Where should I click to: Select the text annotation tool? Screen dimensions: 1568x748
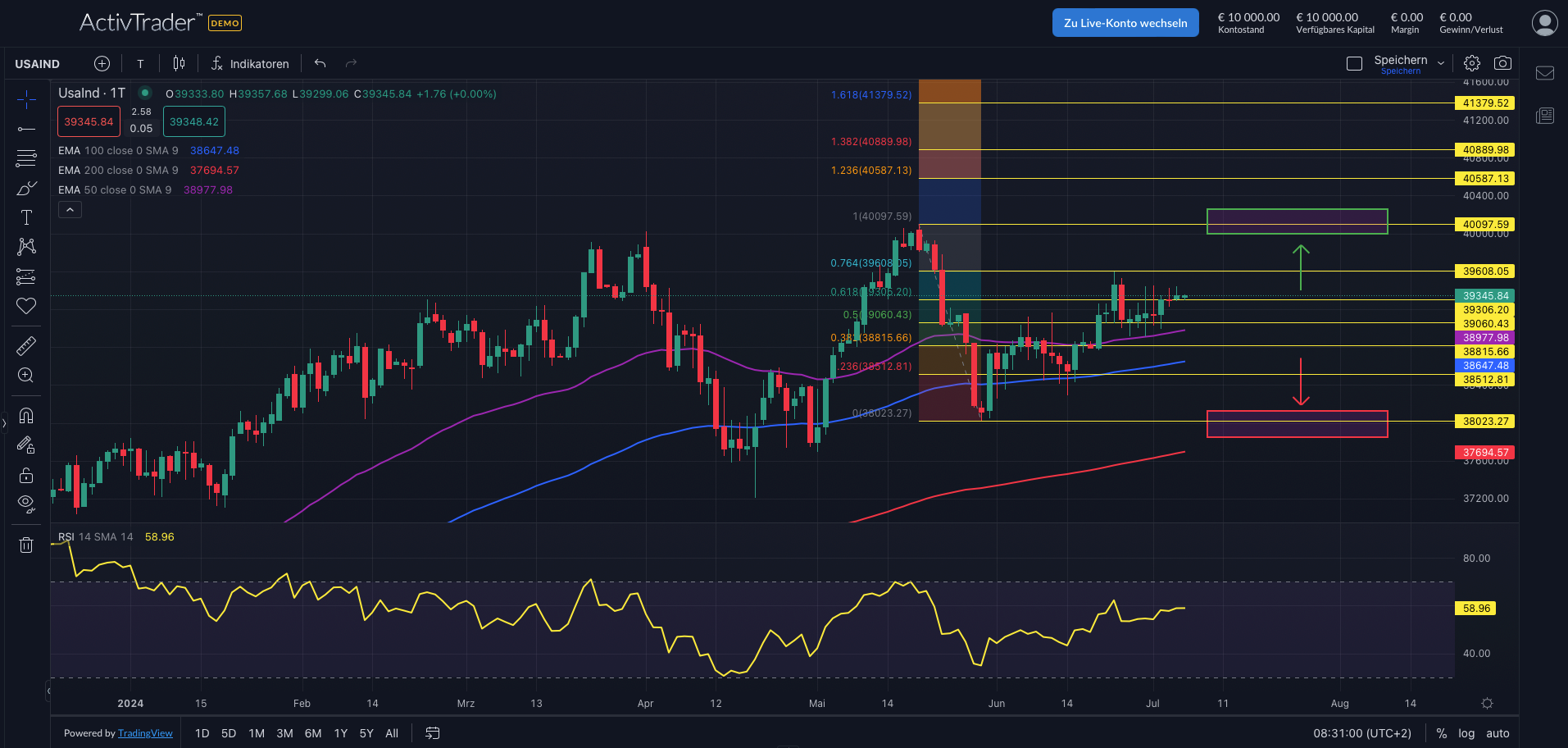[26, 217]
